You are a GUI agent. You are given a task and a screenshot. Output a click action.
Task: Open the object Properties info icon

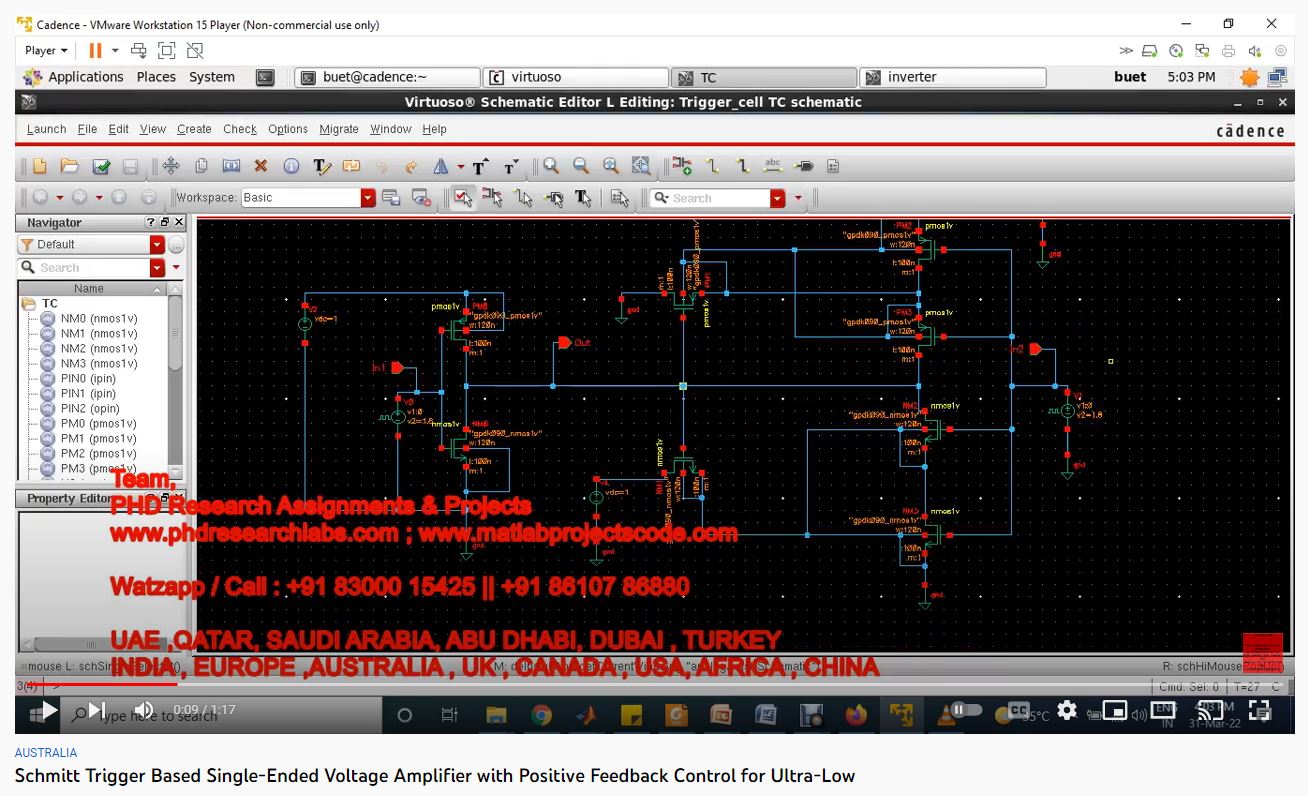coord(291,167)
